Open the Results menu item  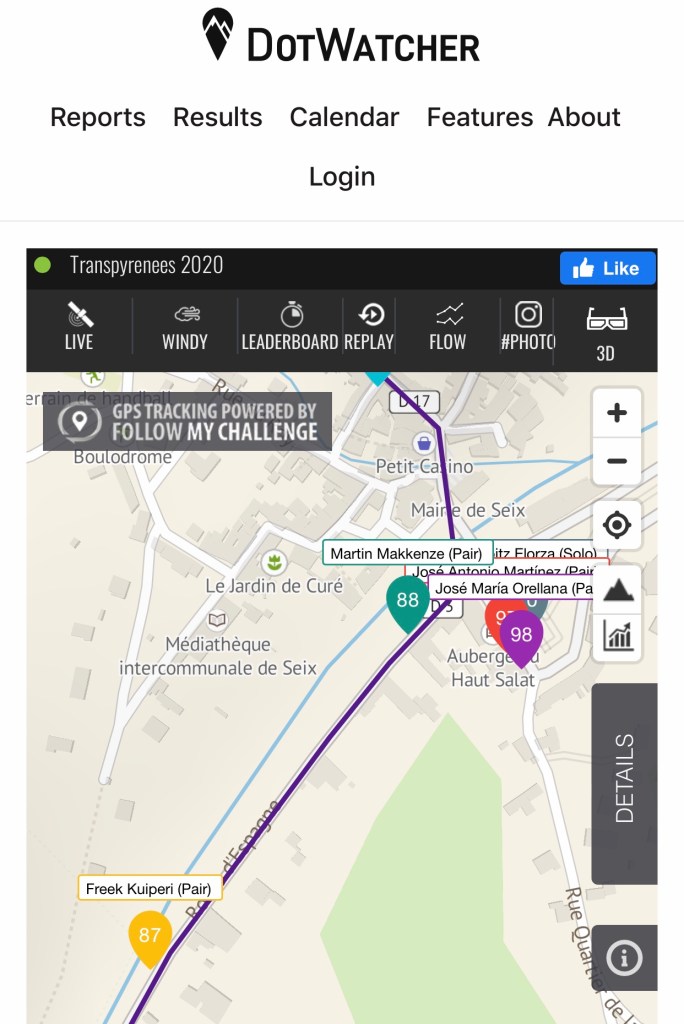(218, 117)
